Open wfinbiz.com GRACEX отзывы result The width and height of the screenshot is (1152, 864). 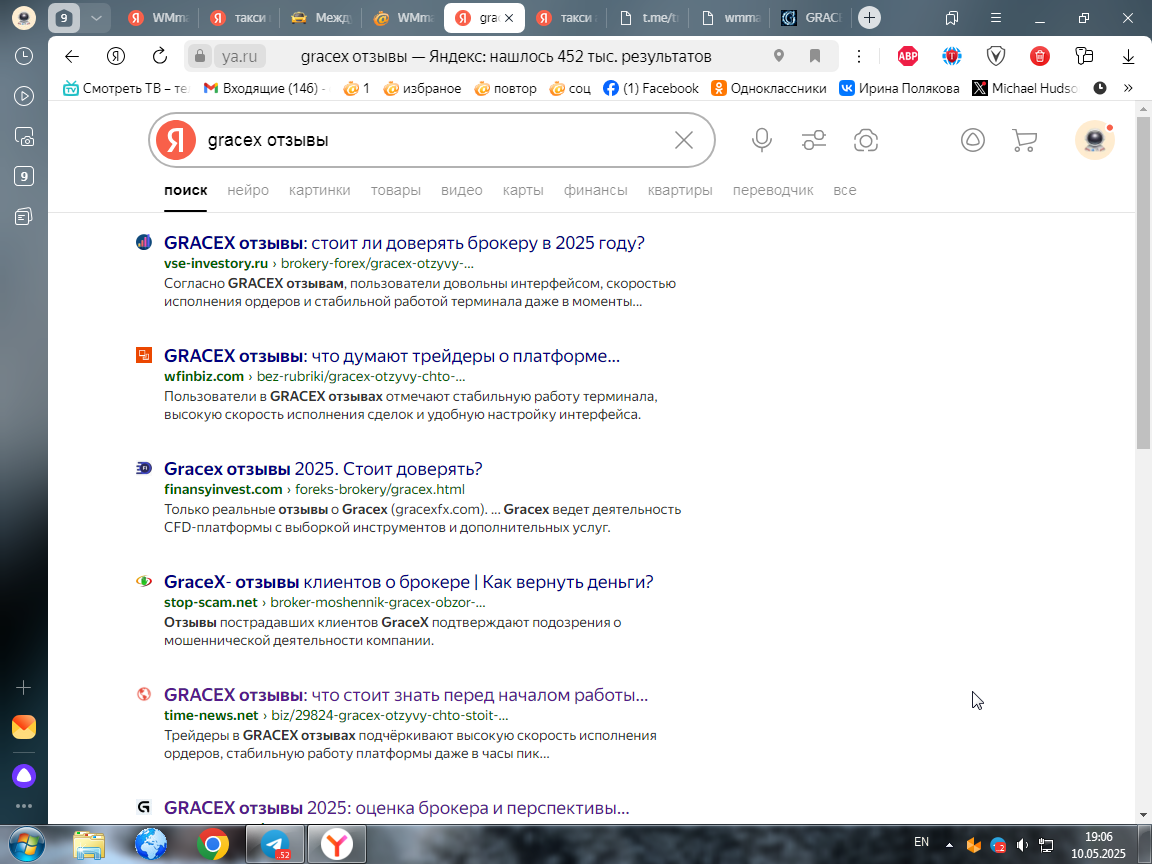coord(392,356)
